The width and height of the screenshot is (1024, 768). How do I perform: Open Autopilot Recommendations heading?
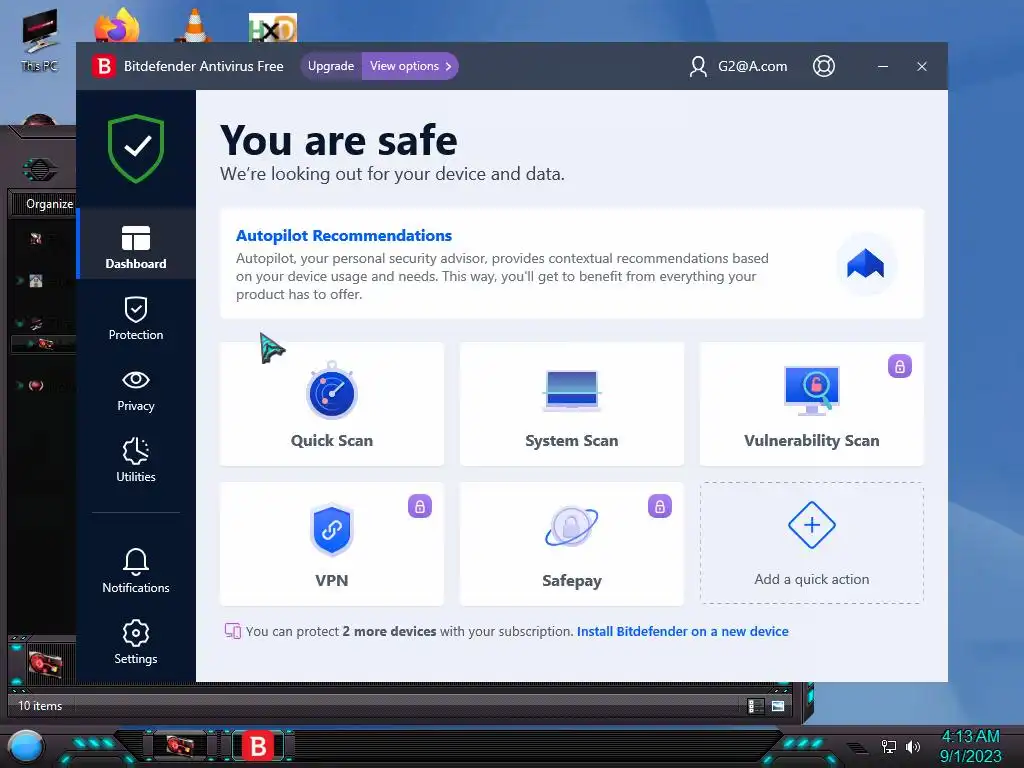tap(344, 235)
